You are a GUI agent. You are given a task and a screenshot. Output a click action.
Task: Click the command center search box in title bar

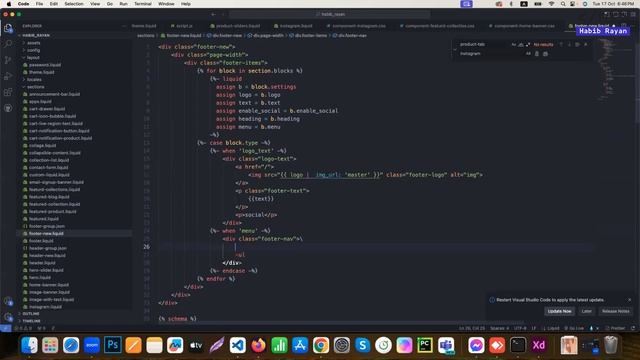click(x=330, y=14)
